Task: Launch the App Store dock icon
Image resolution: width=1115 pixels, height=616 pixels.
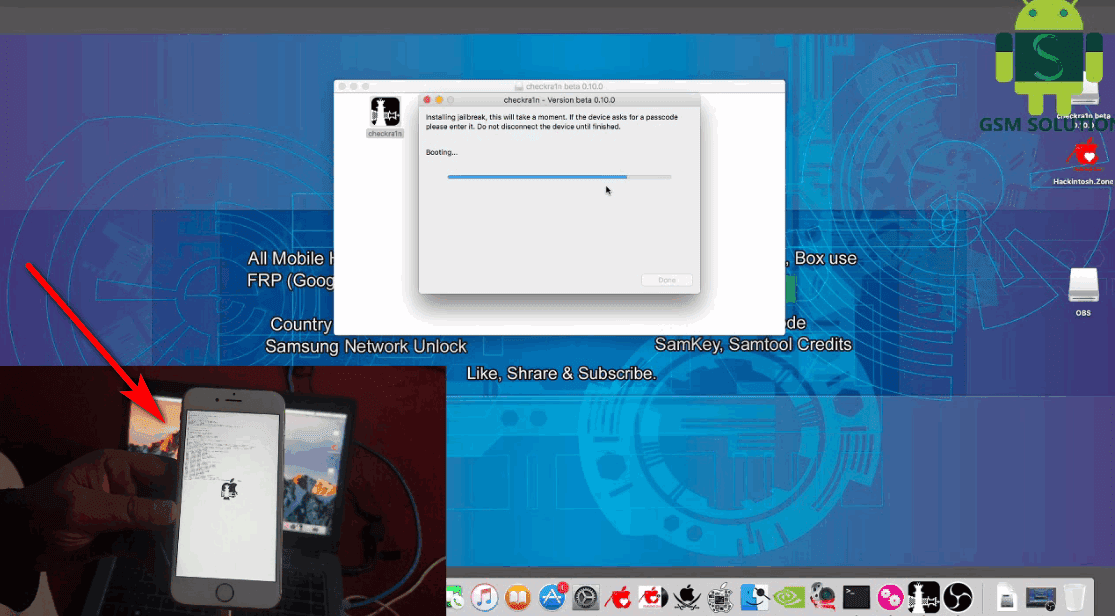Action: tap(552, 598)
